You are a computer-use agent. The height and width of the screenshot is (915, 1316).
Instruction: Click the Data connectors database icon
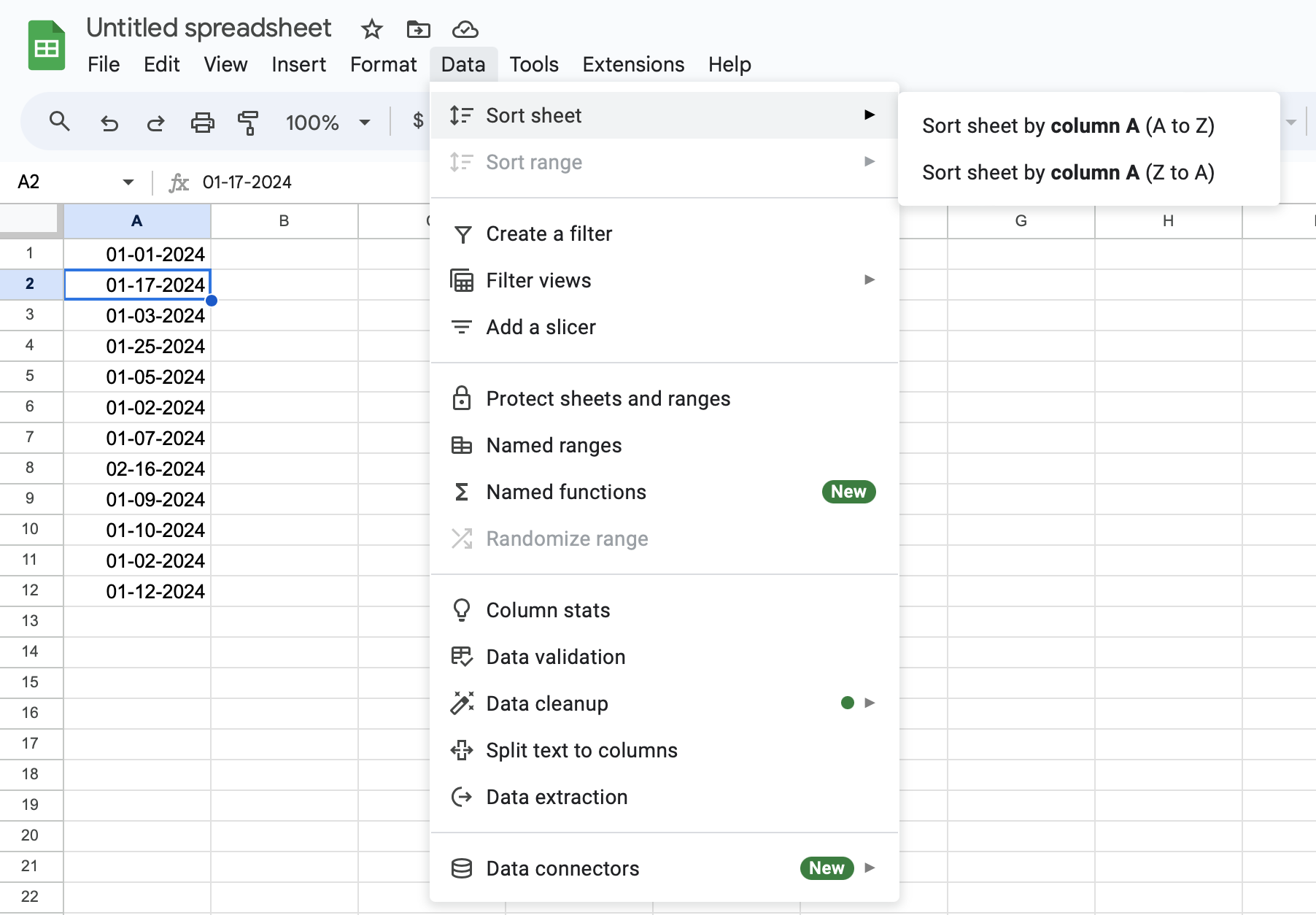coord(462,868)
